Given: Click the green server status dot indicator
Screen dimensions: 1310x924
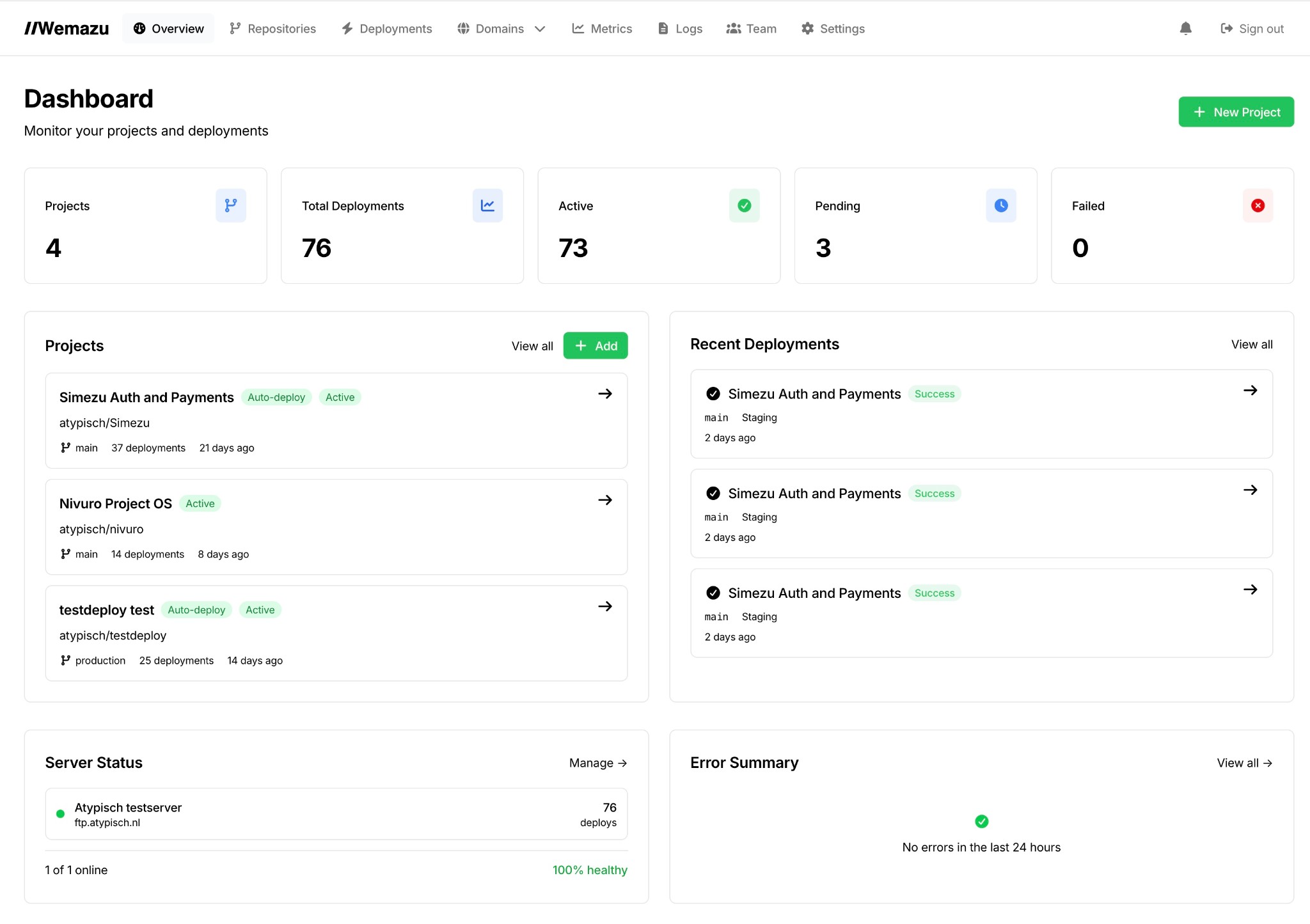Looking at the screenshot, I should tap(59, 813).
